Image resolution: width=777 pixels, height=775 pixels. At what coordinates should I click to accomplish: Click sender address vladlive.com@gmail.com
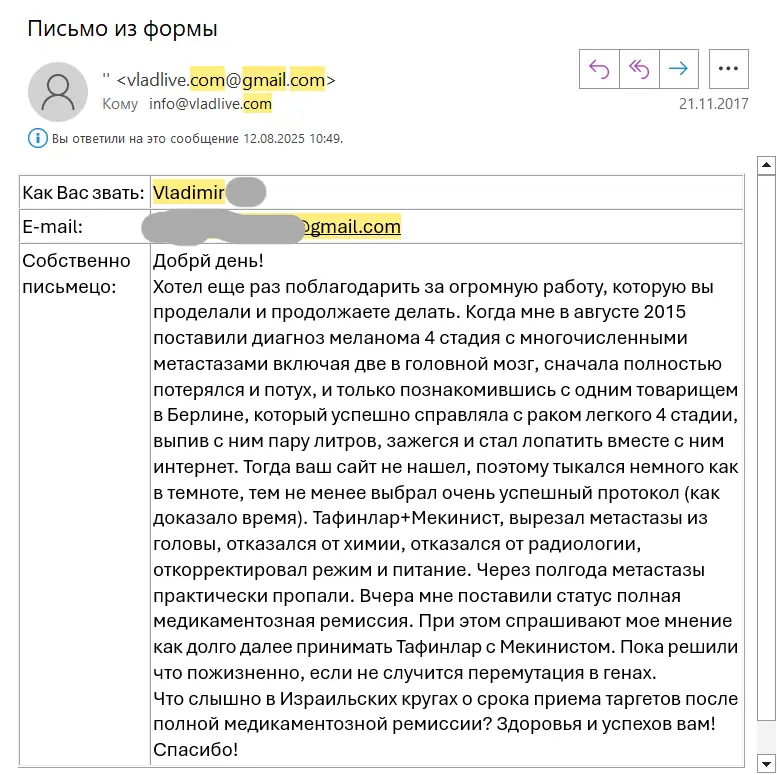click(226, 80)
